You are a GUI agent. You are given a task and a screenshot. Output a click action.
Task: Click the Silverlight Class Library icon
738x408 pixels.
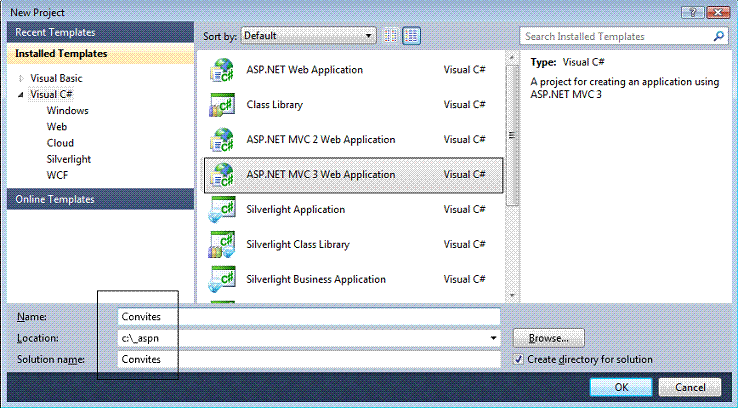tap(222, 244)
